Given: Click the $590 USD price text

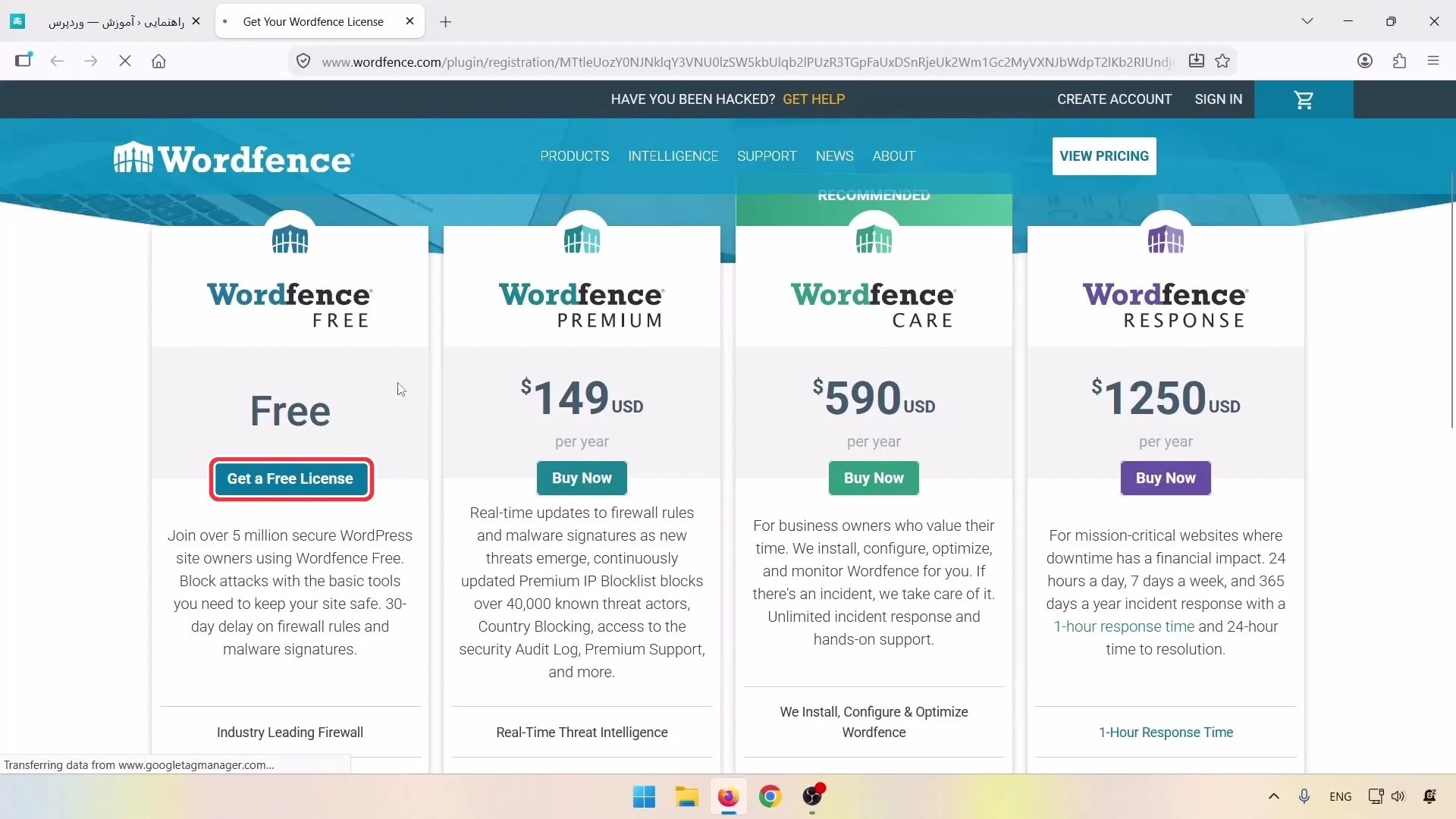Looking at the screenshot, I should click(874, 398).
